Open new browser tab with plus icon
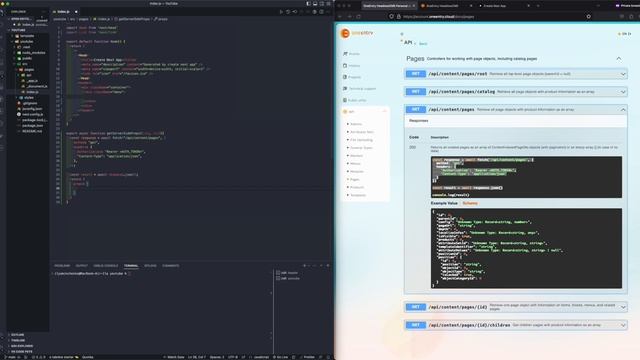 [x=538, y=6]
